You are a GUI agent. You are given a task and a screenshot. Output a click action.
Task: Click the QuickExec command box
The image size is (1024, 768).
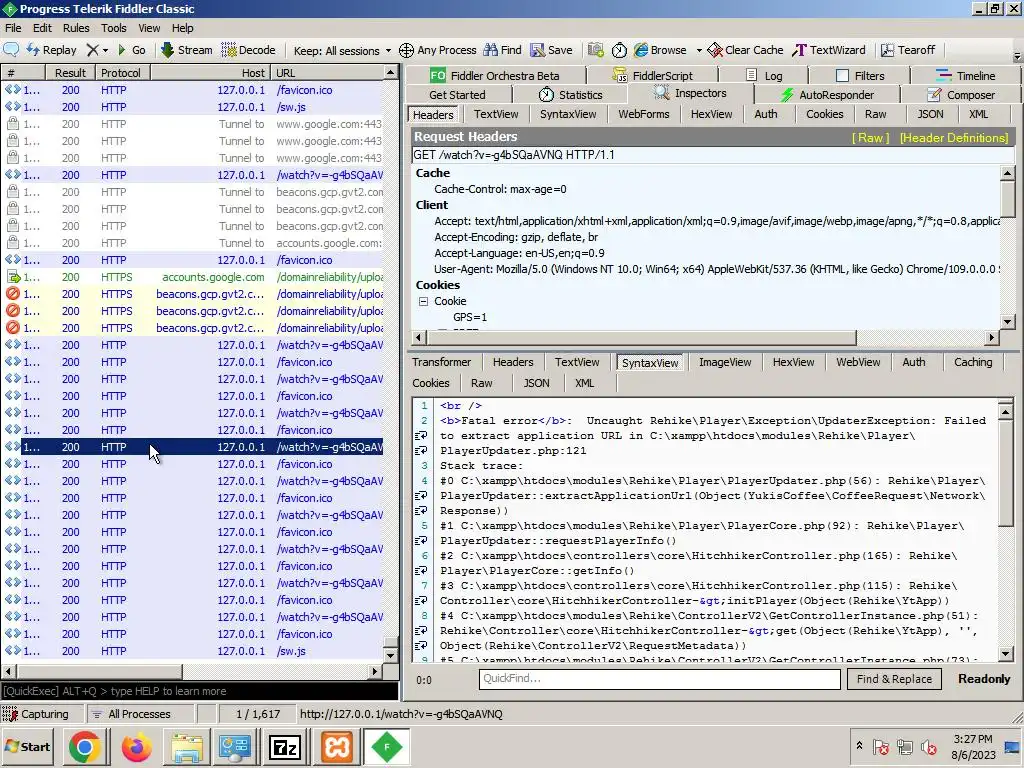coord(199,691)
